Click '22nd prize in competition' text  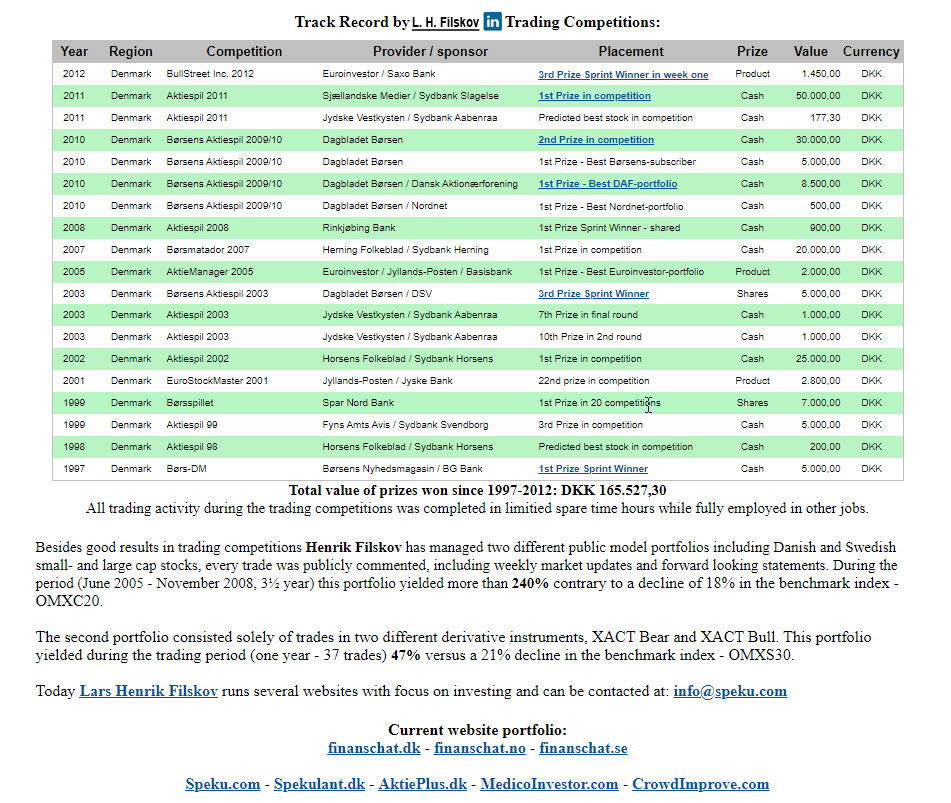[594, 381]
